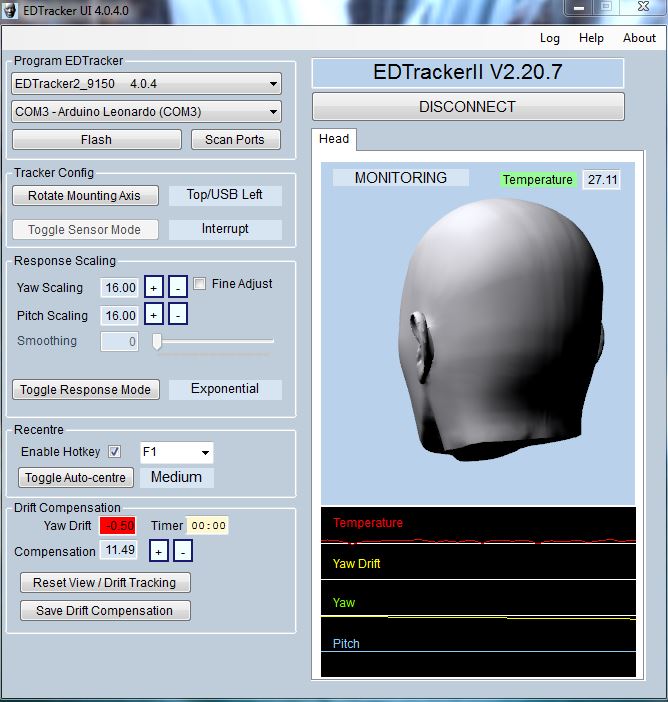Click the drift Compensation value field

119,550
